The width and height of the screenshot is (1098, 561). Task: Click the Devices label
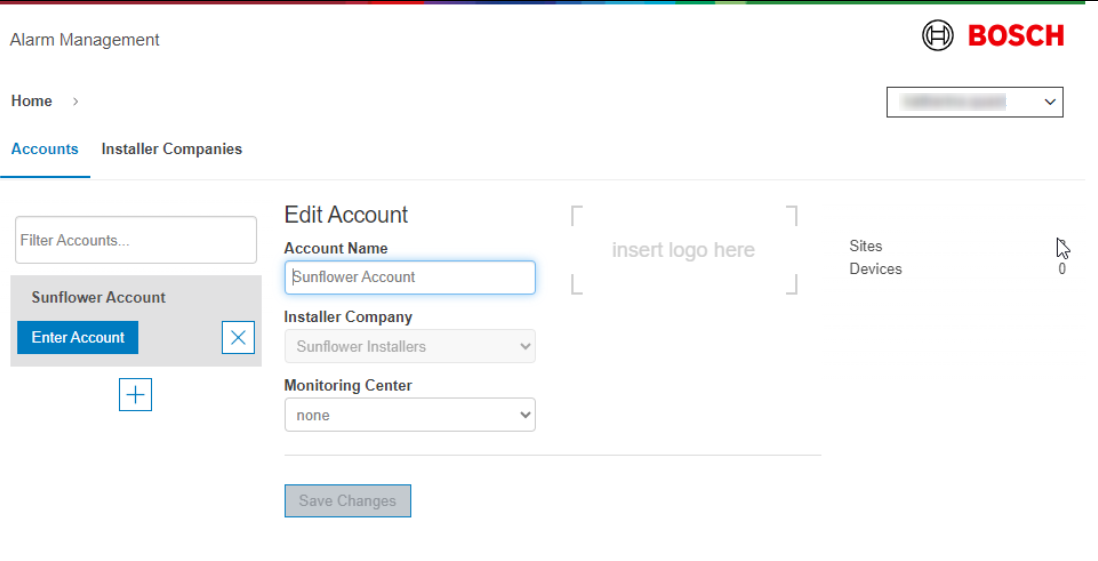875,269
